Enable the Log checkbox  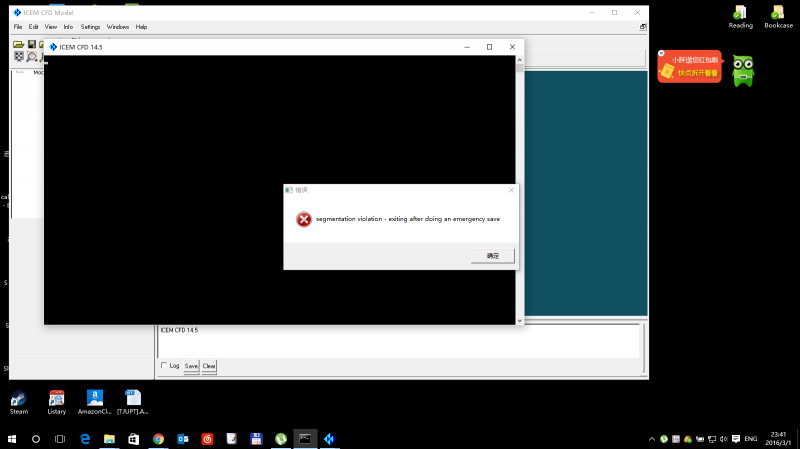164,365
